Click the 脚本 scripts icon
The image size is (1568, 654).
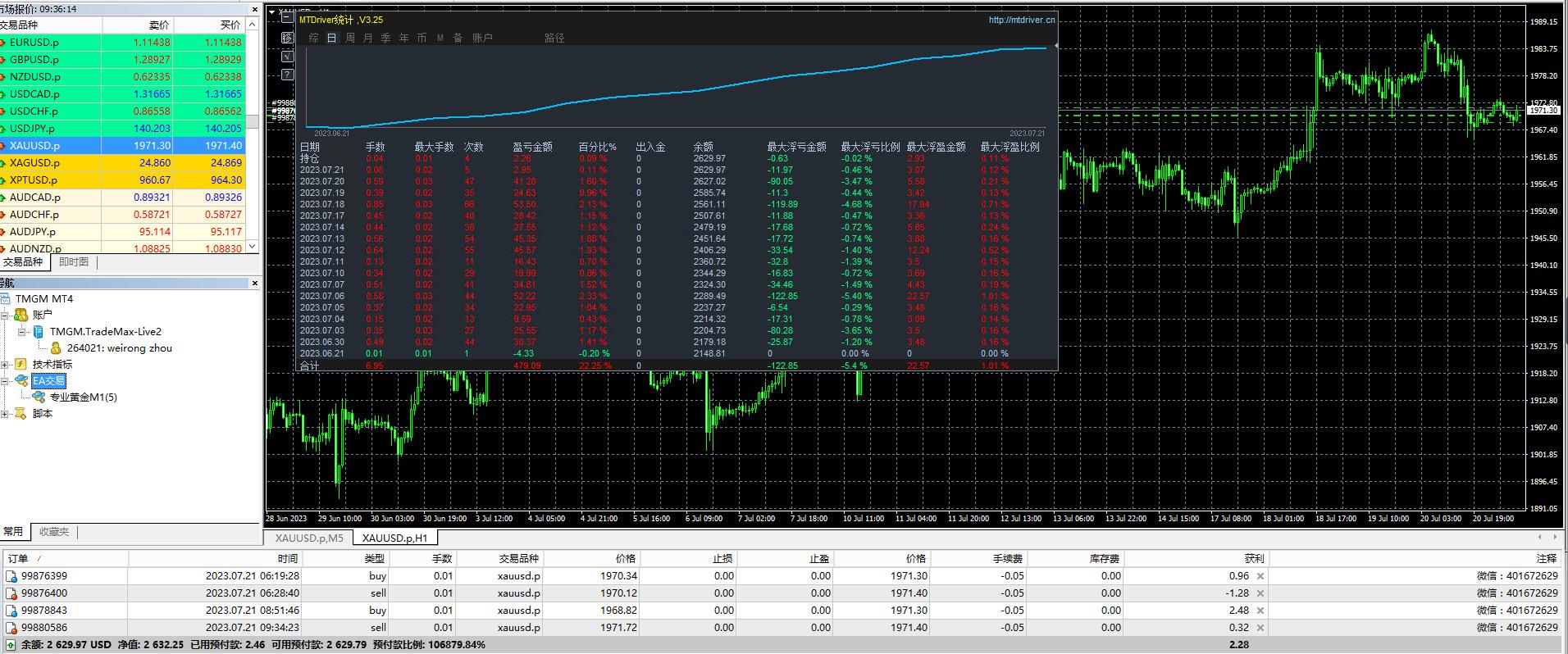pos(21,414)
